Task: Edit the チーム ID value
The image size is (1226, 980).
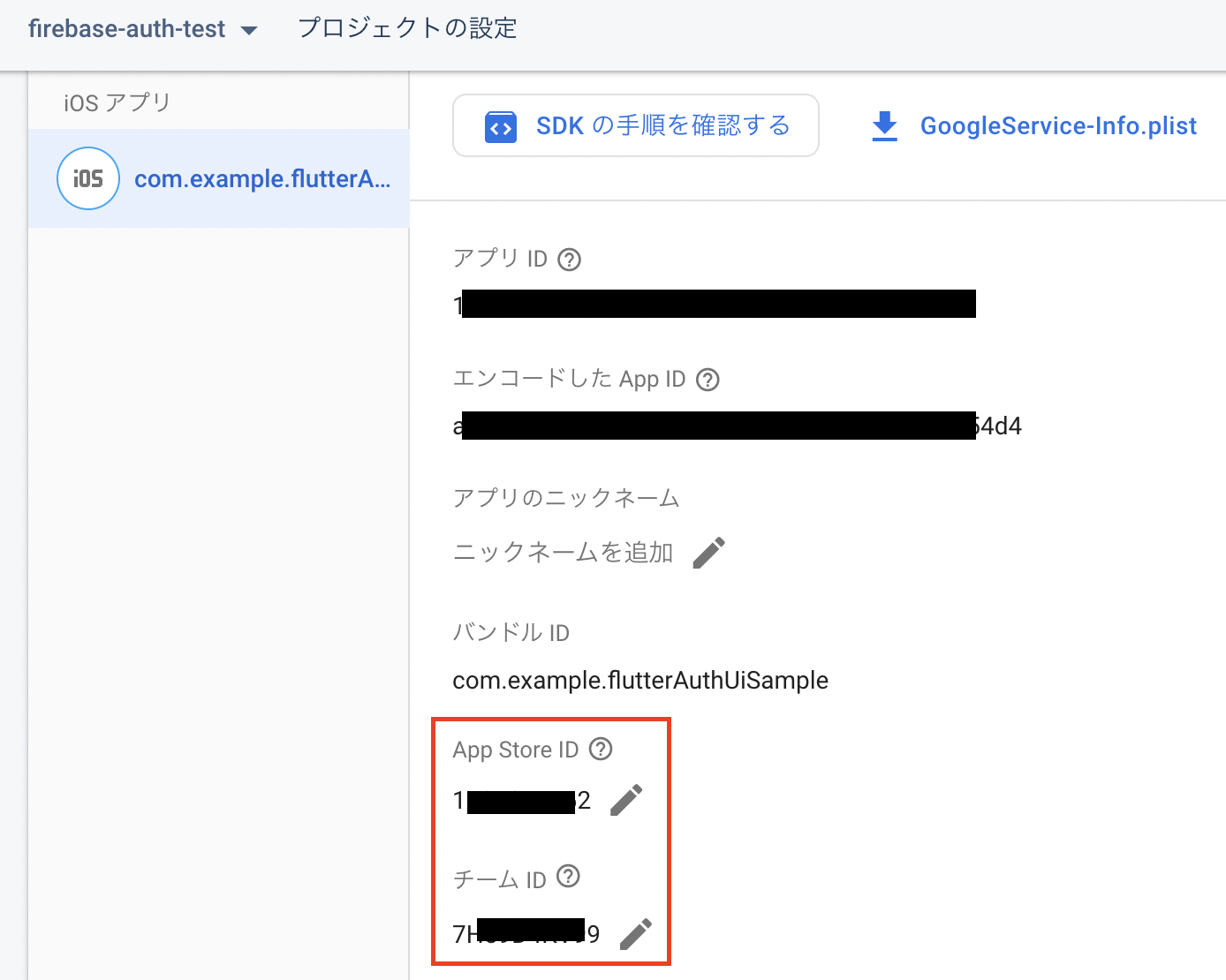Action: [x=636, y=933]
